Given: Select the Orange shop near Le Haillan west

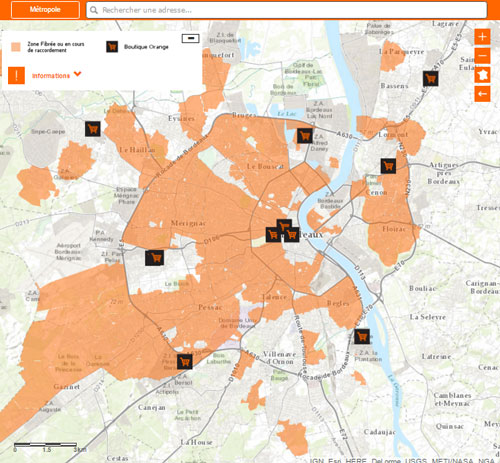Looking at the screenshot, I should click(x=93, y=129).
